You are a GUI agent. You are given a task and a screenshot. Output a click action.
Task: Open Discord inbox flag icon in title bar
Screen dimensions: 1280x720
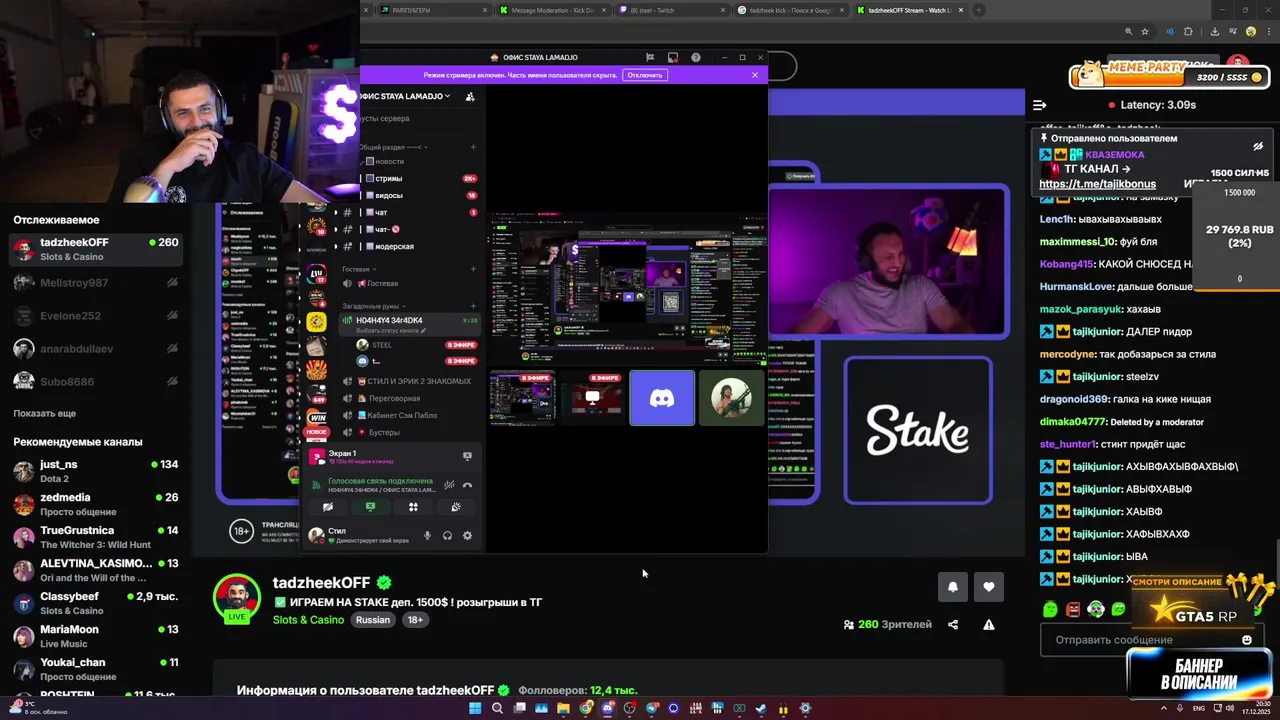[650, 57]
